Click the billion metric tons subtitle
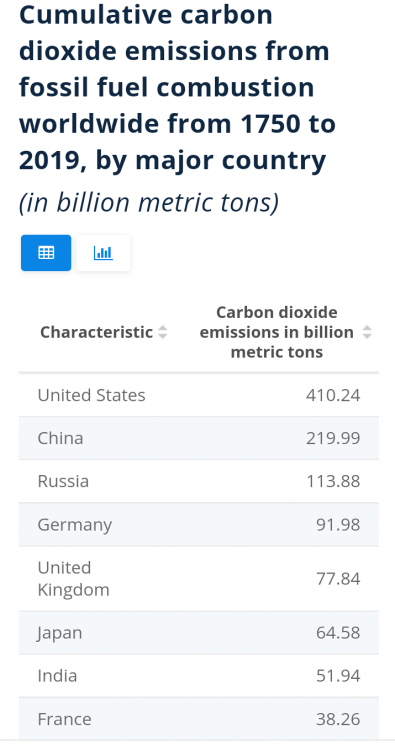This screenshot has width=395, height=750. tap(149, 202)
